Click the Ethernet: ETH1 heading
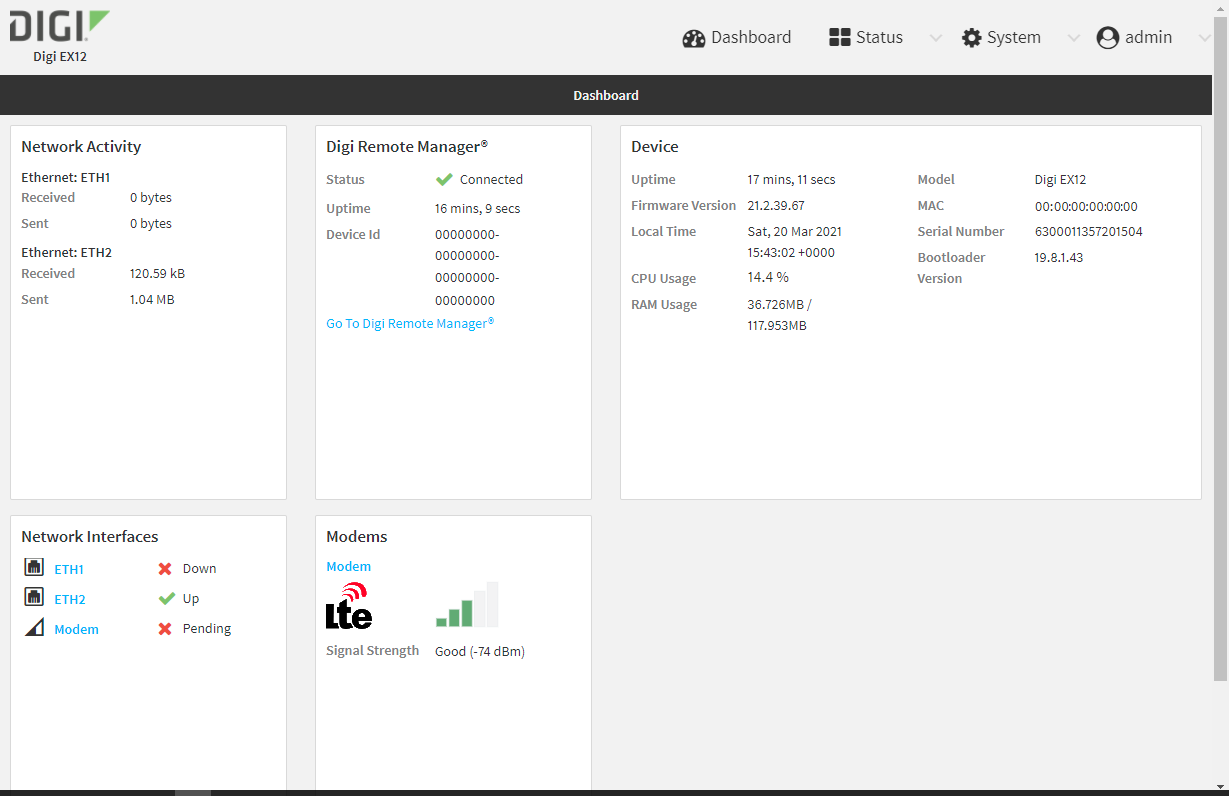 66,177
